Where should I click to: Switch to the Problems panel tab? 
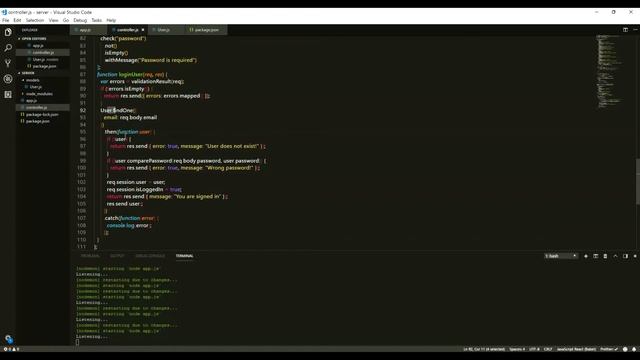tap(90, 256)
